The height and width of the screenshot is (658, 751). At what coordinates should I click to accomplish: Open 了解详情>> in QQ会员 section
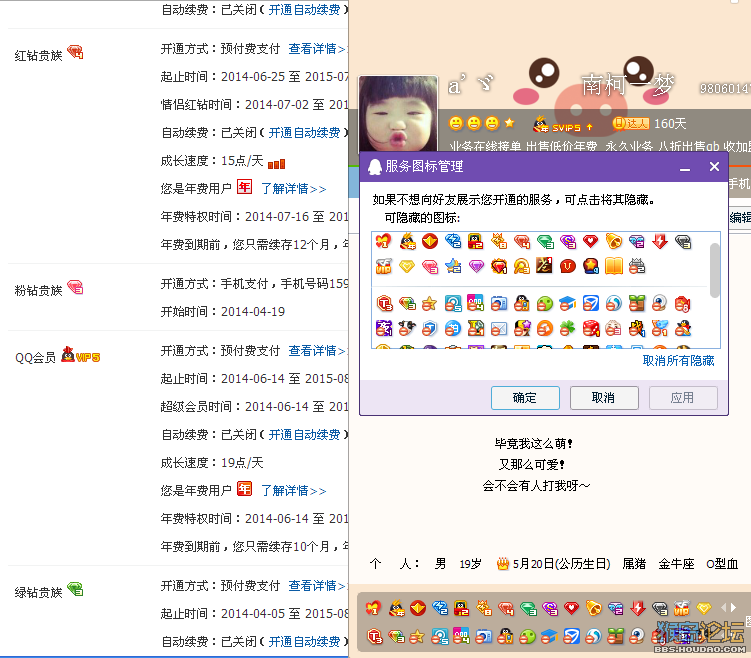tap(294, 491)
